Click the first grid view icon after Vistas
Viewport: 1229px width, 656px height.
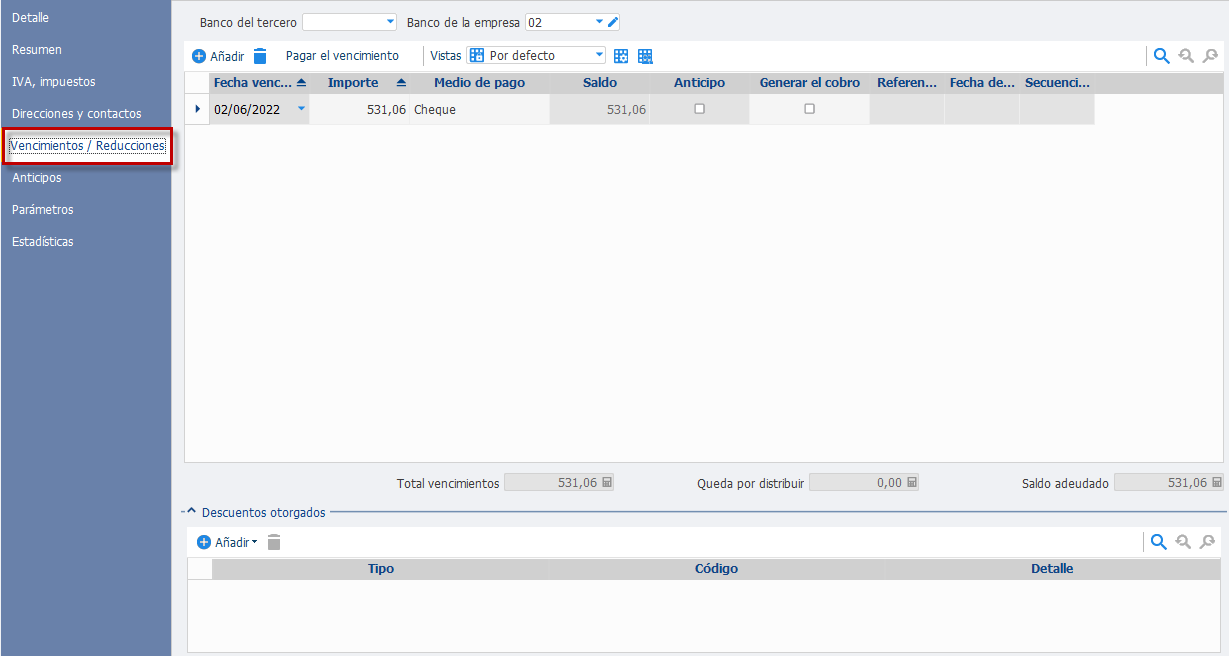[x=621, y=56]
